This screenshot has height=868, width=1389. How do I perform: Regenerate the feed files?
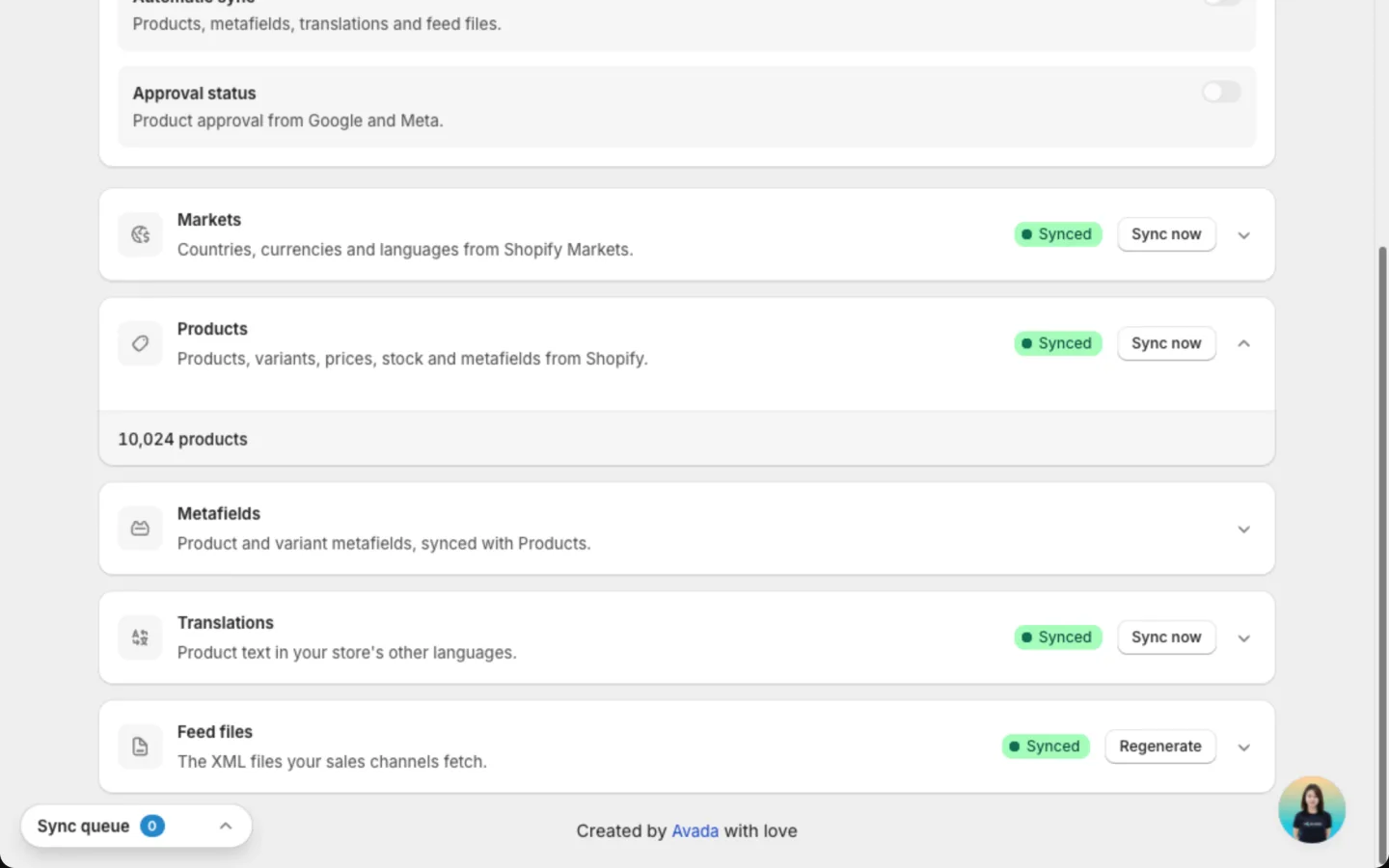tap(1160, 746)
